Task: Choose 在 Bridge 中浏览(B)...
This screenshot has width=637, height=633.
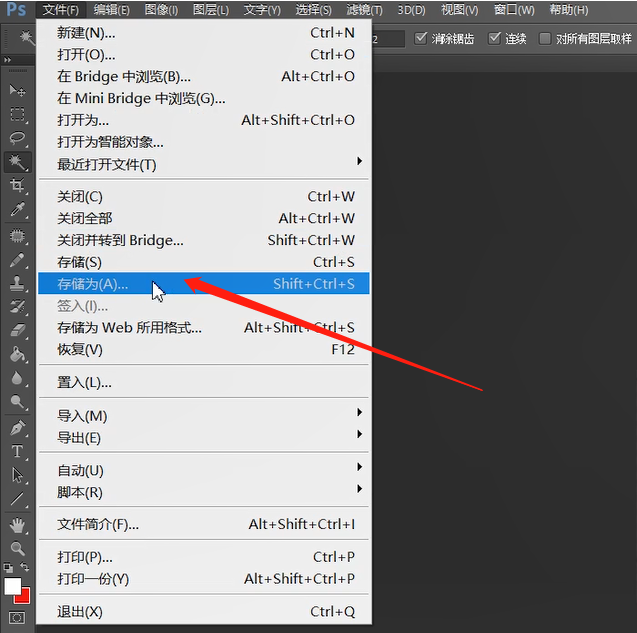Action: coord(203,76)
